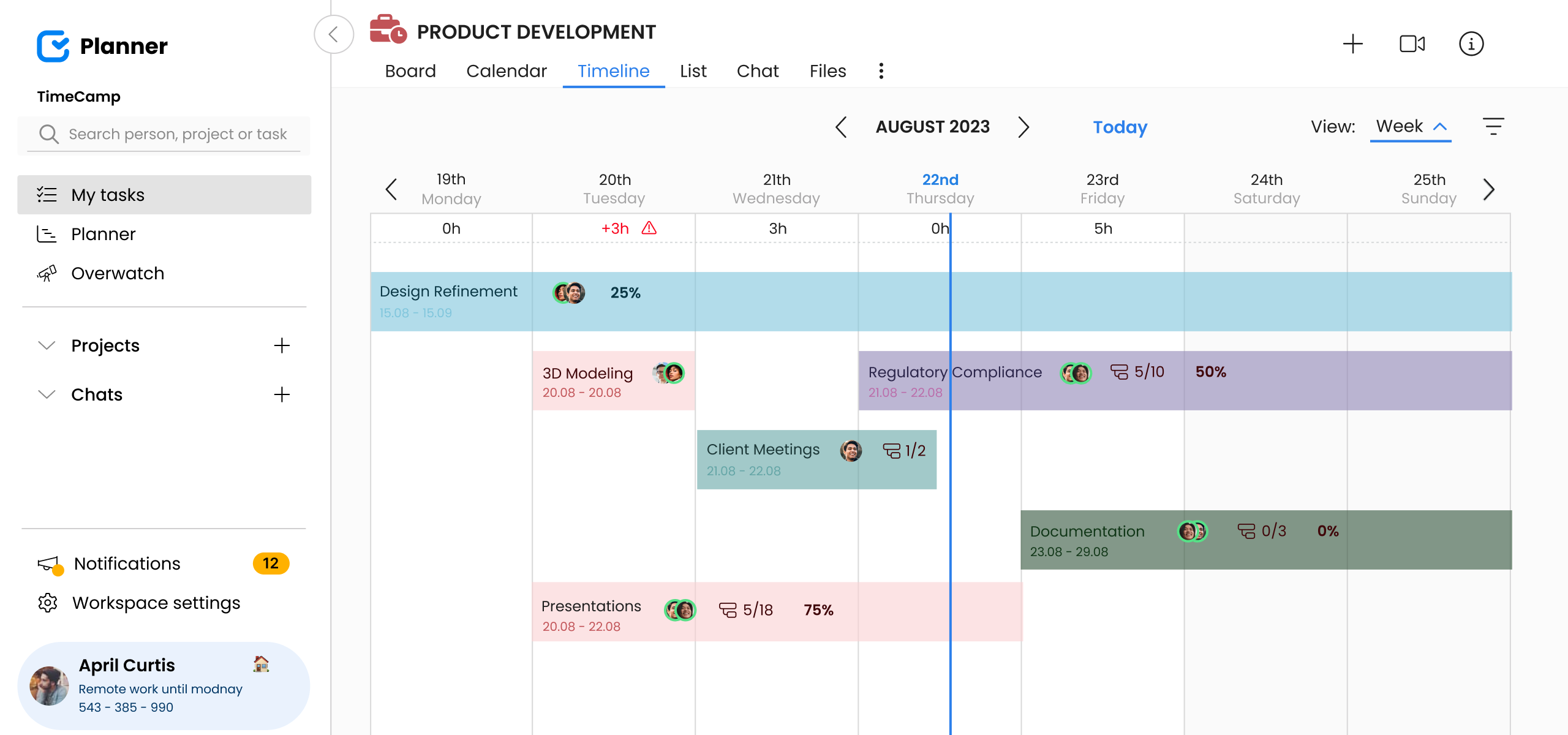
Task: Open the three-dot more tabs menu
Action: click(x=881, y=71)
